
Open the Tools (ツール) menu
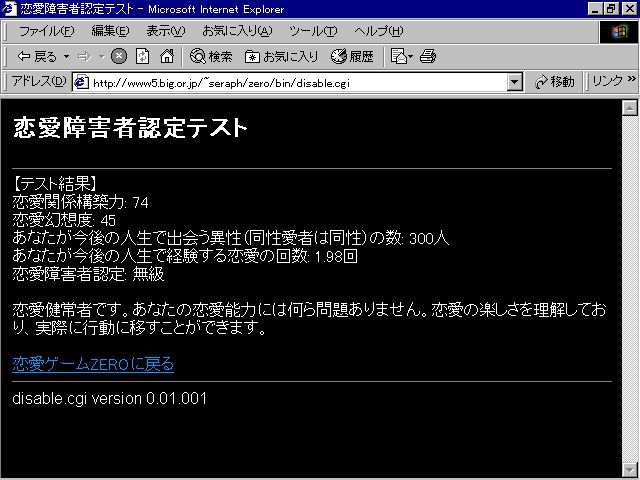pyautogui.click(x=313, y=31)
